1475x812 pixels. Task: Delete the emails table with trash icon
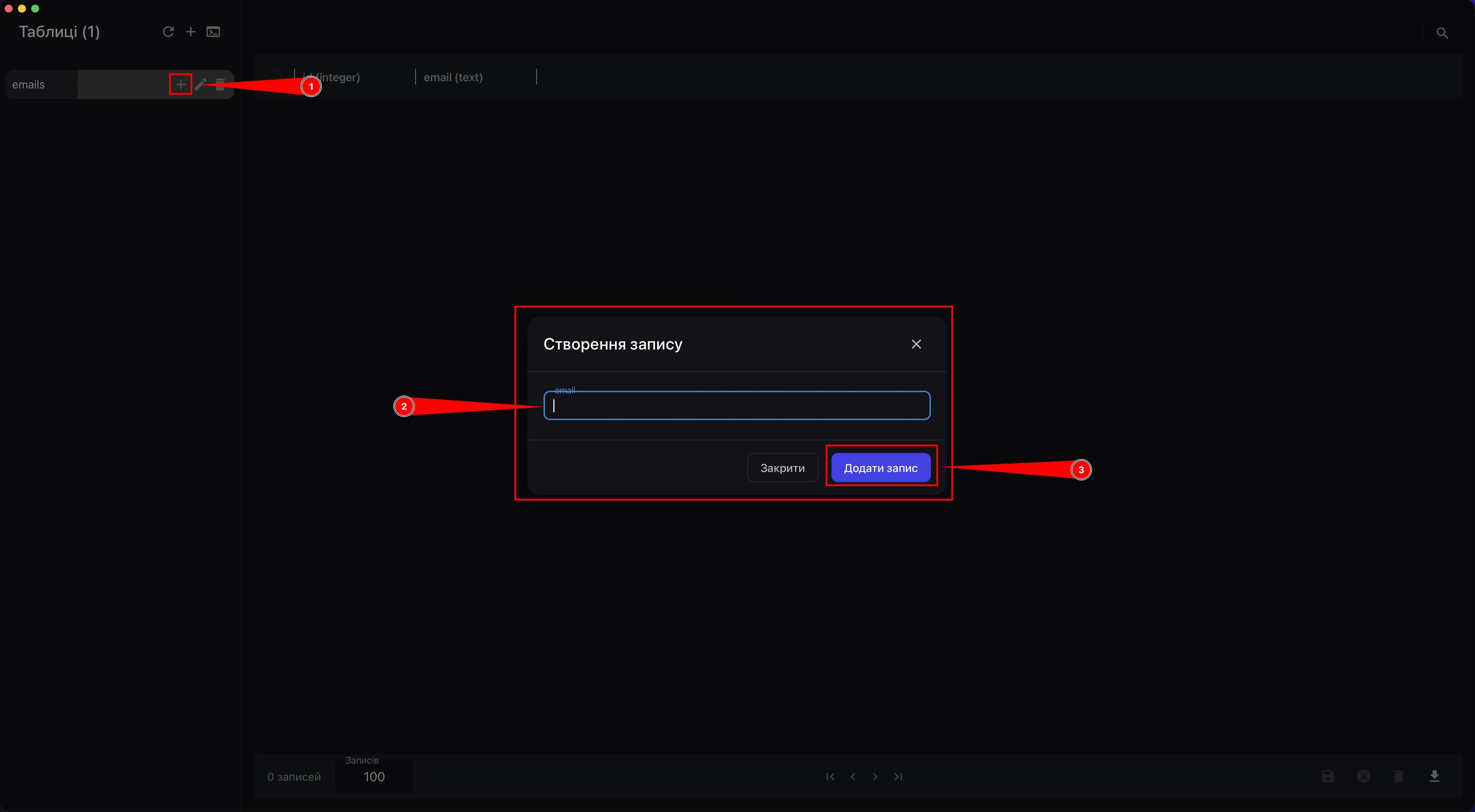(x=220, y=85)
